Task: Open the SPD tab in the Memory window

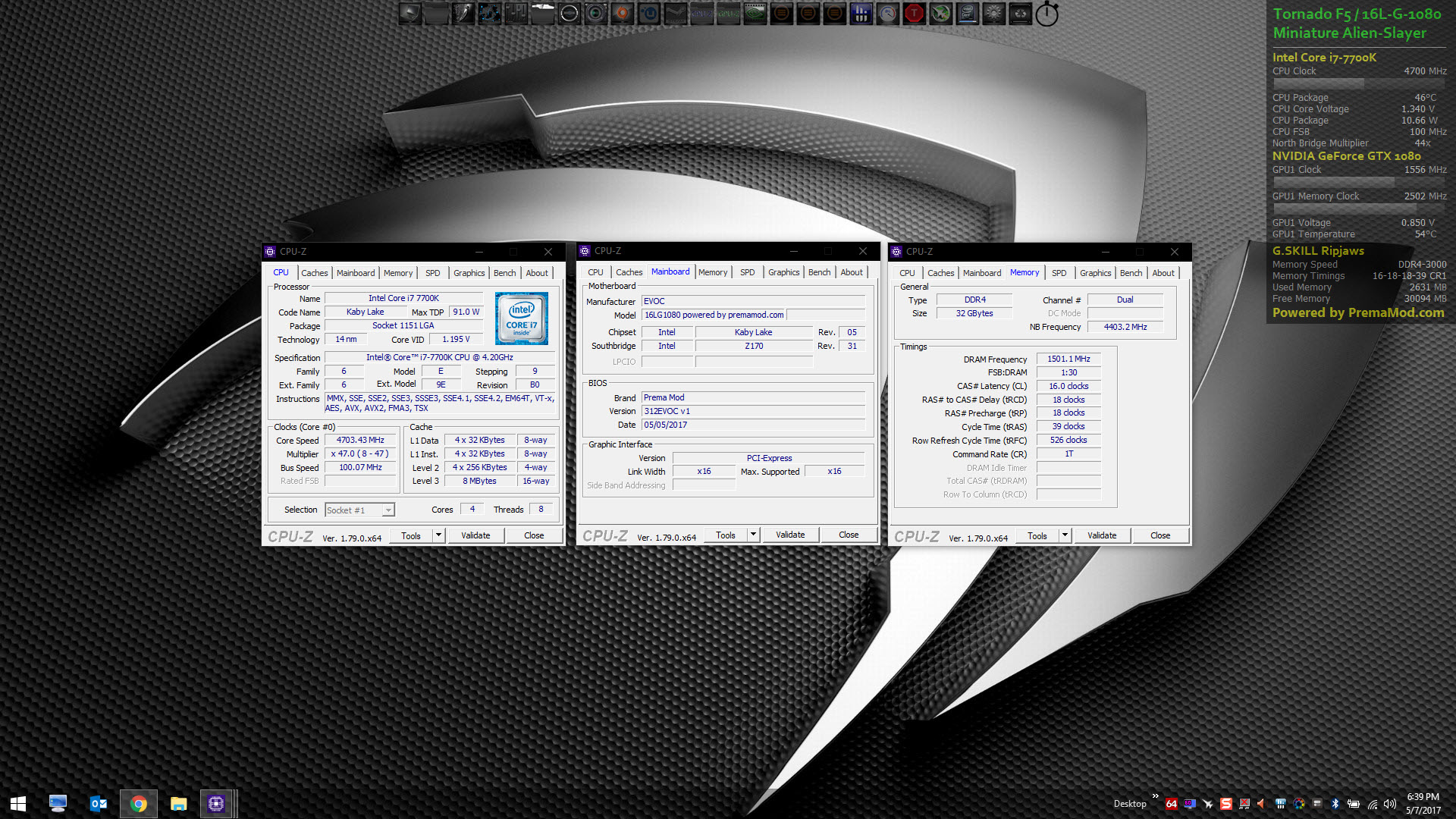Action: pos(1059,273)
